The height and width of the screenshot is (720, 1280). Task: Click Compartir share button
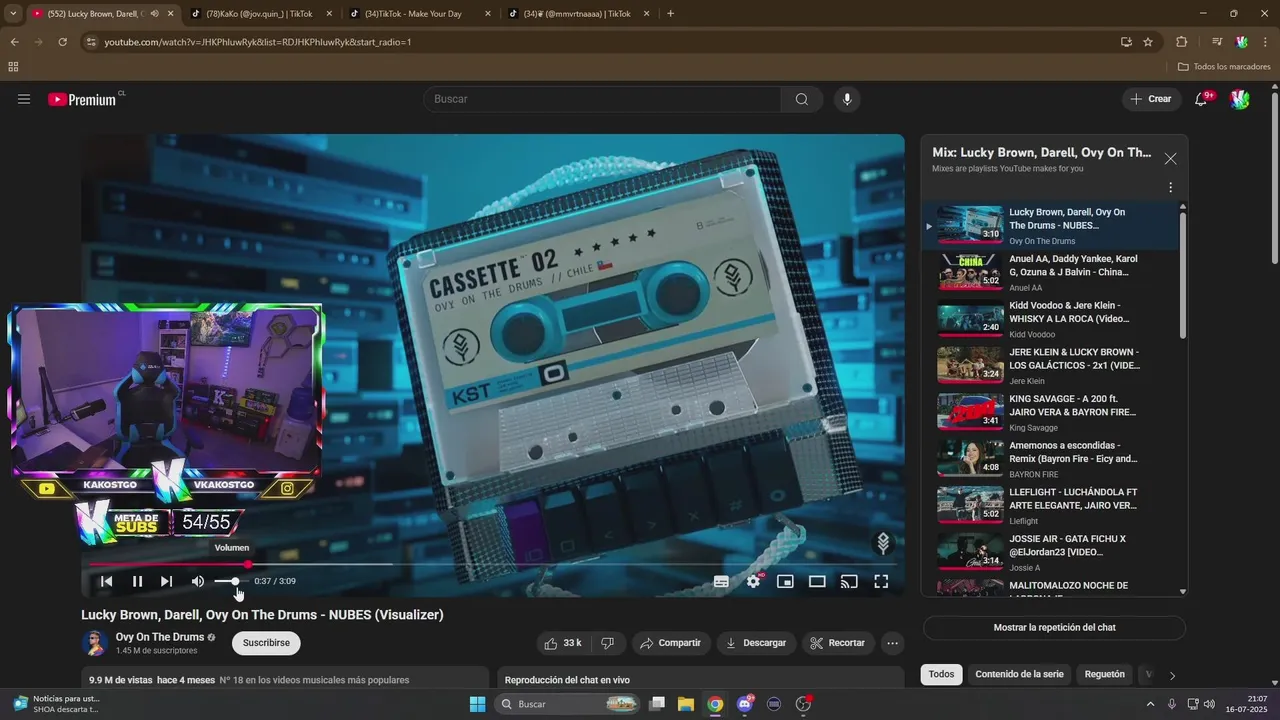tap(671, 643)
